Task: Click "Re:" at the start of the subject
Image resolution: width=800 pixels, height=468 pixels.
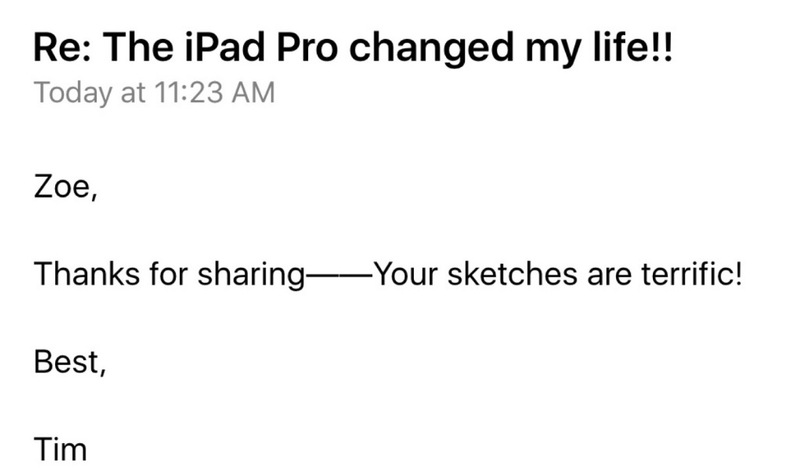Action: 63,47
